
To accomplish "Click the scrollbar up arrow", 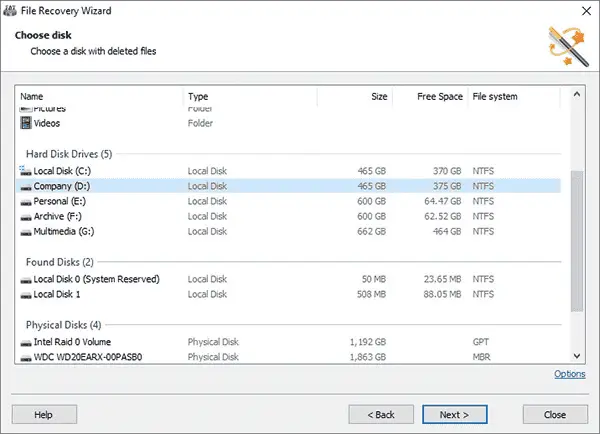I will coord(577,94).
